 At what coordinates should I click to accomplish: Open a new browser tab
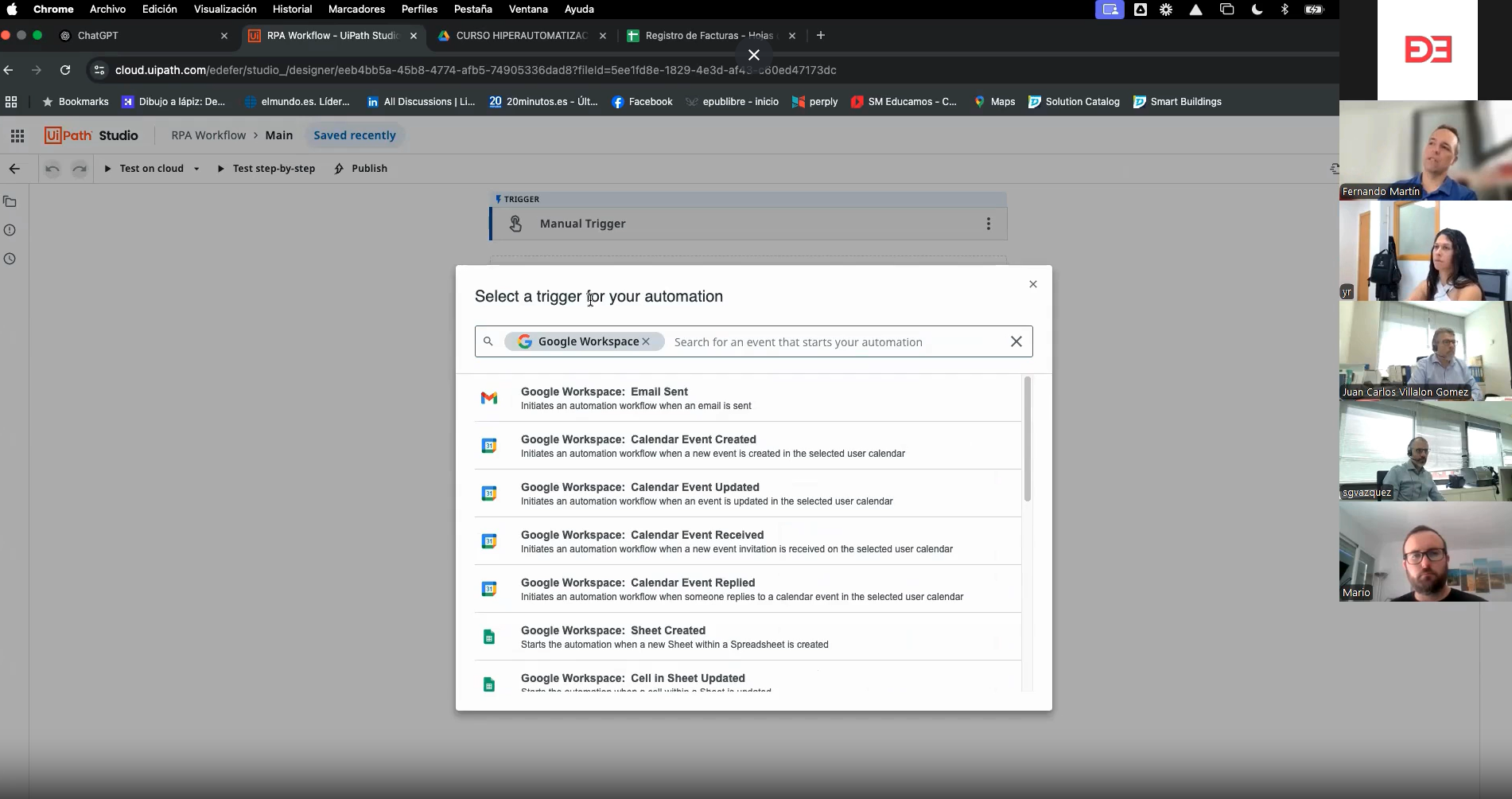pos(821,35)
